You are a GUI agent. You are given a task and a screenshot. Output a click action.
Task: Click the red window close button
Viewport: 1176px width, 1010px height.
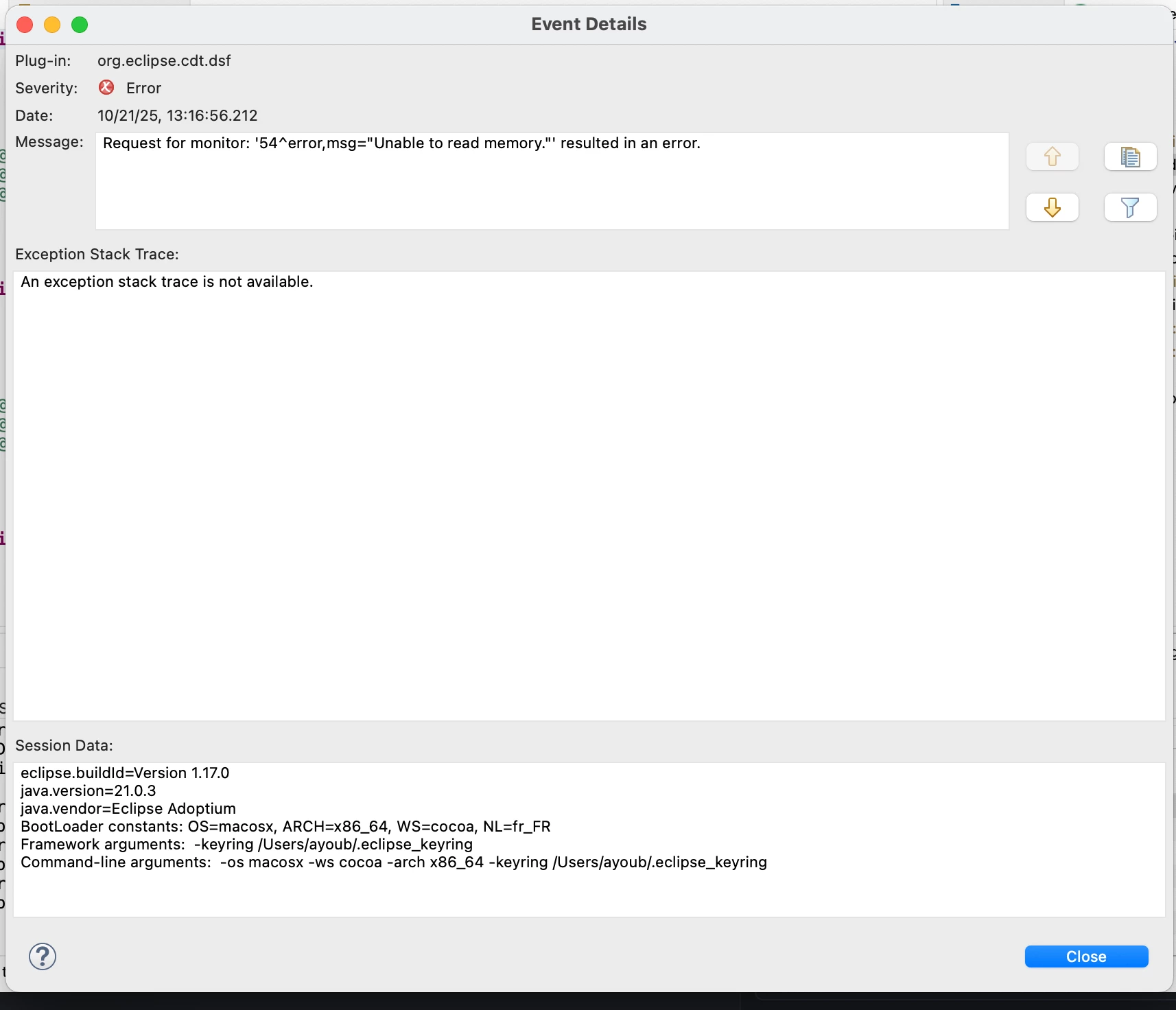25,25
